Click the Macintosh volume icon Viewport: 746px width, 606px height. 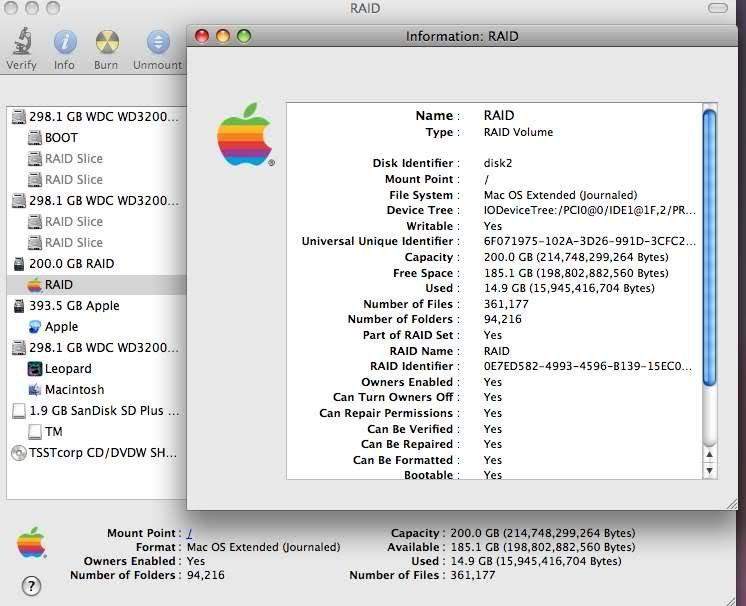(35, 390)
